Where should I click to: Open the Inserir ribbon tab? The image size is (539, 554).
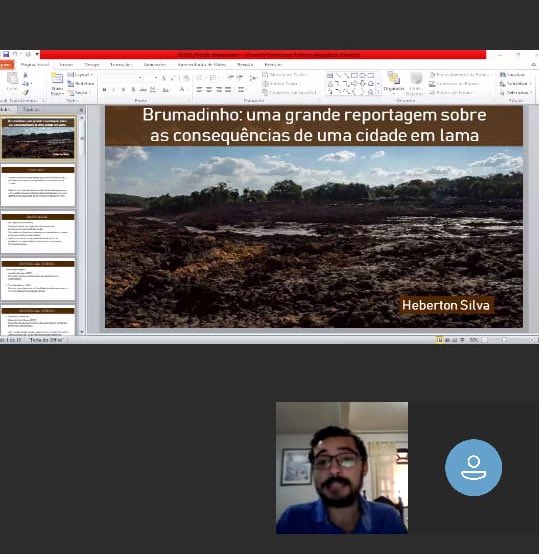(66, 65)
